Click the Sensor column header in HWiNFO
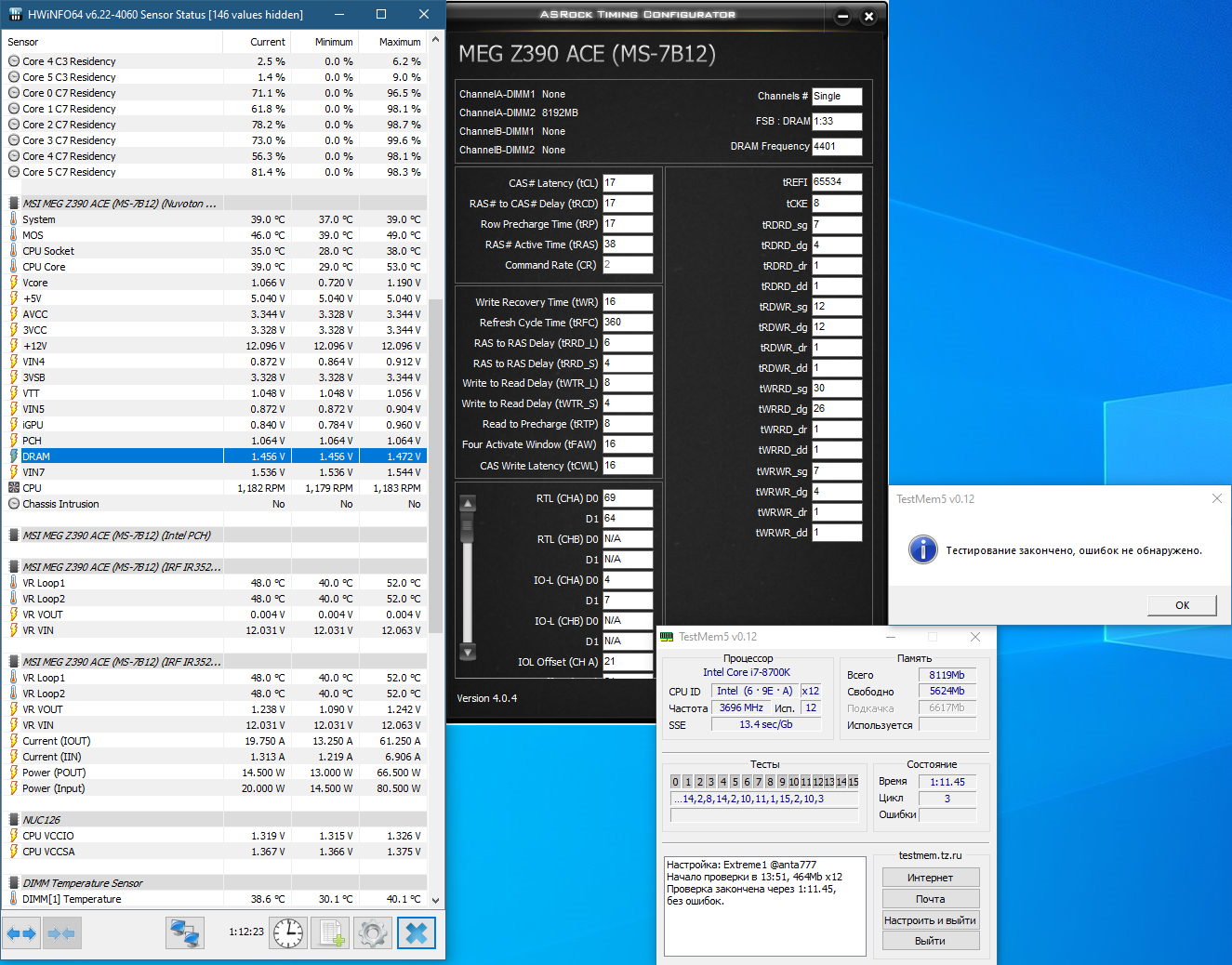Screen dimensions: 1232x965 coord(113,42)
